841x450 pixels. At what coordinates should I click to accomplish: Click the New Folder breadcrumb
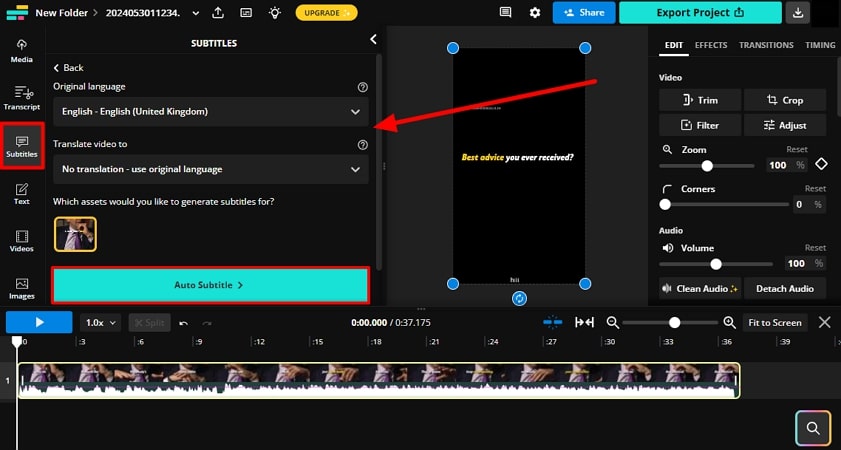coord(62,13)
